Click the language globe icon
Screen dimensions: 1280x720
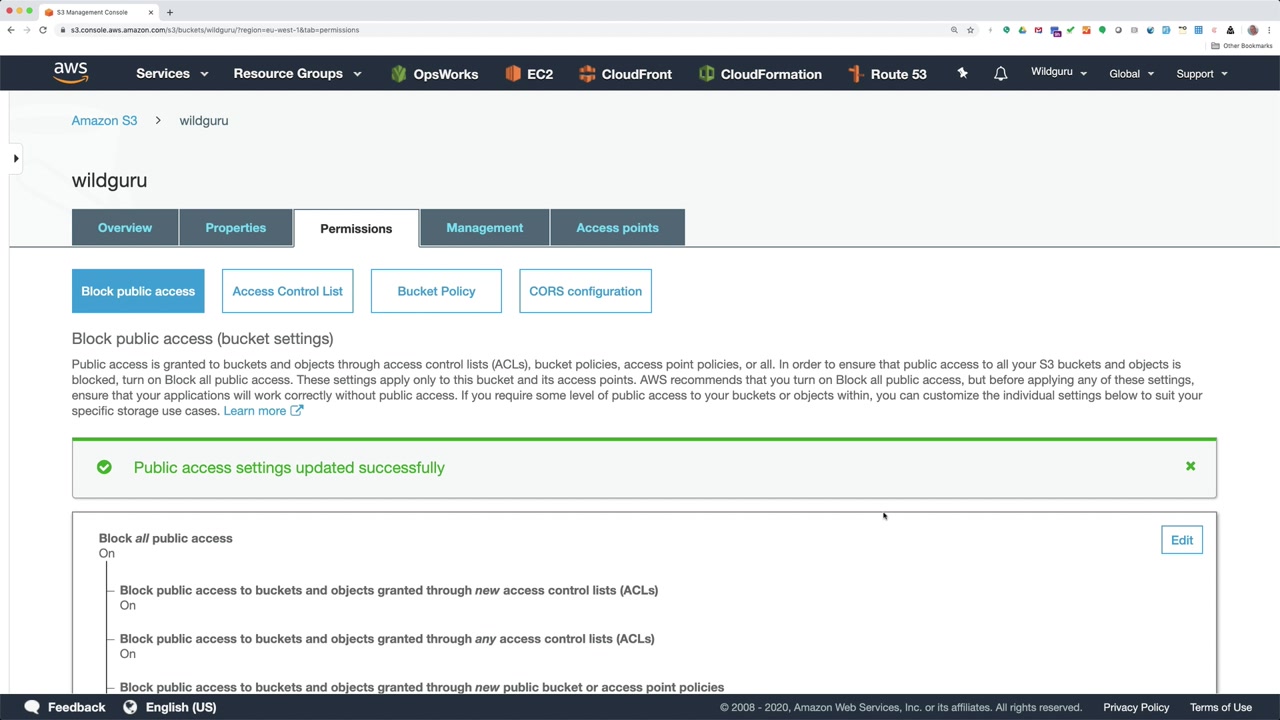click(130, 707)
